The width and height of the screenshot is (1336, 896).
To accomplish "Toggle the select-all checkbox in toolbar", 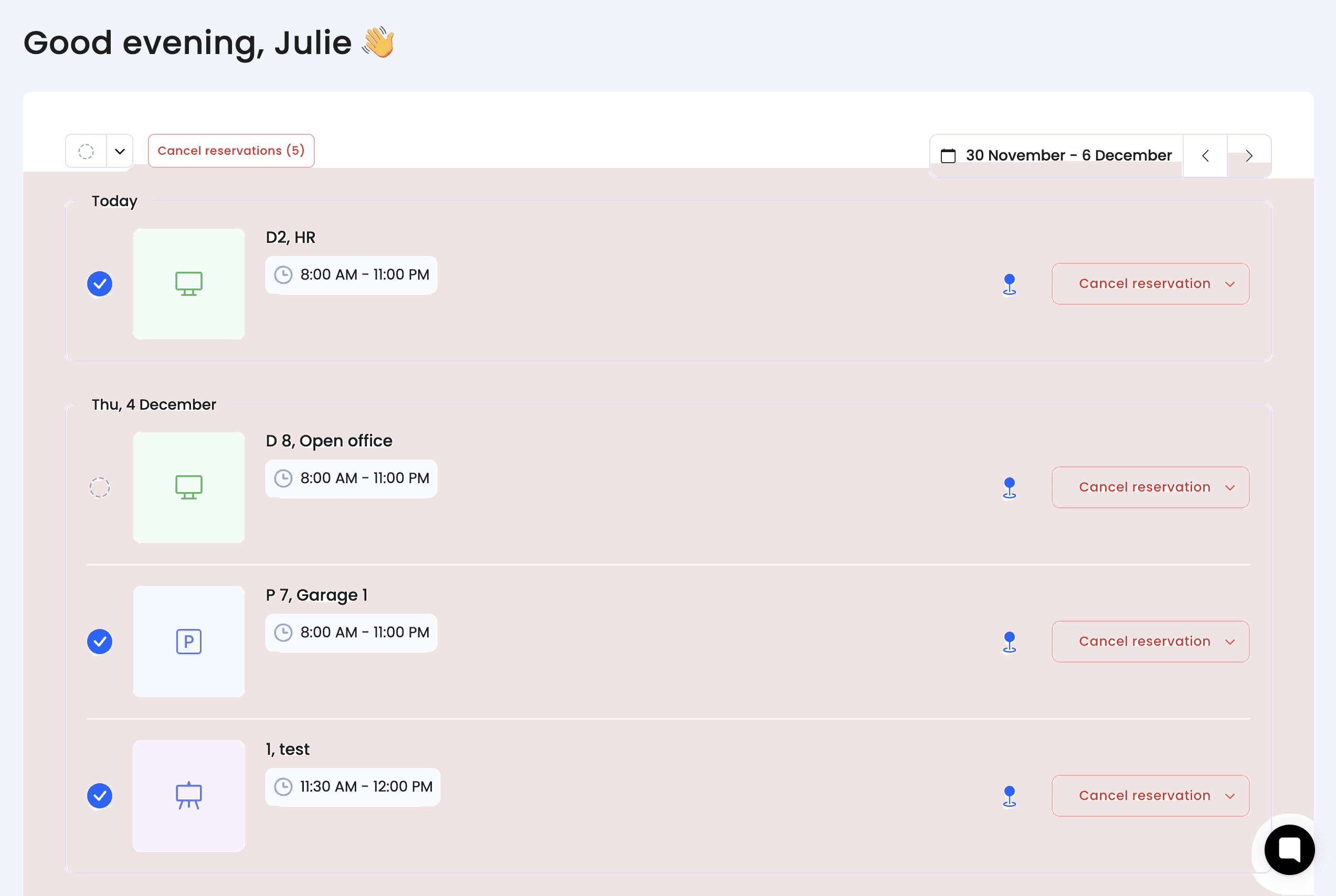I will click(x=86, y=152).
